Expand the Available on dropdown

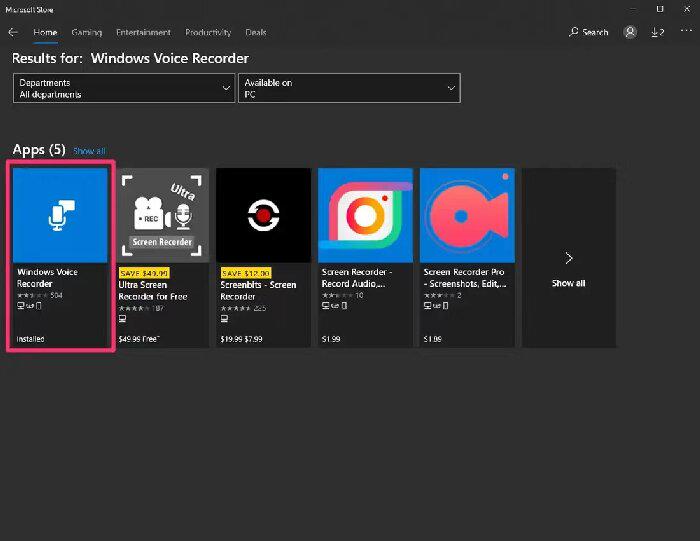click(349, 88)
